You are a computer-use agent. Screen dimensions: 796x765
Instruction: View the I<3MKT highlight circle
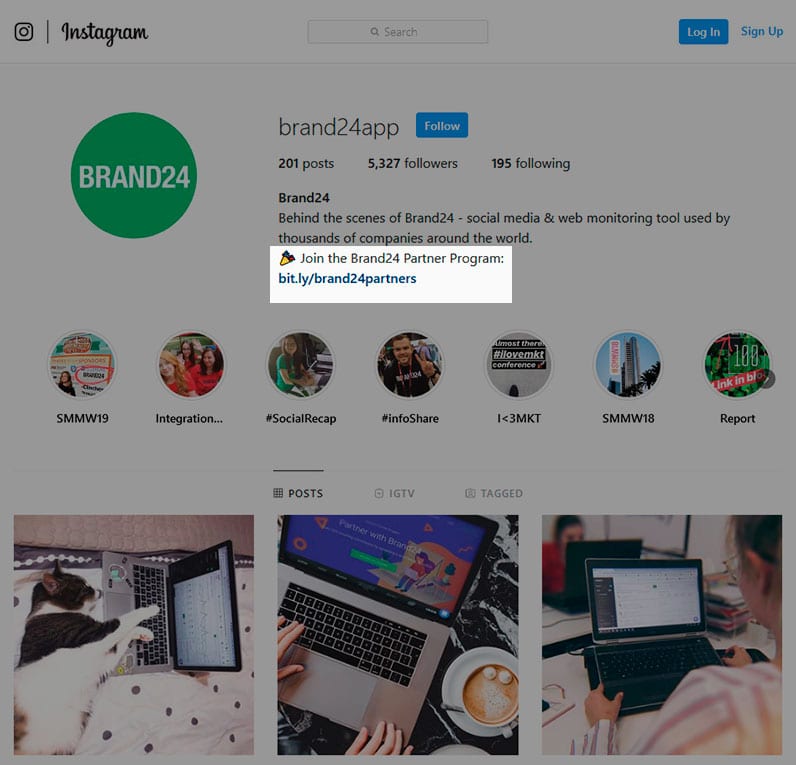pos(519,364)
